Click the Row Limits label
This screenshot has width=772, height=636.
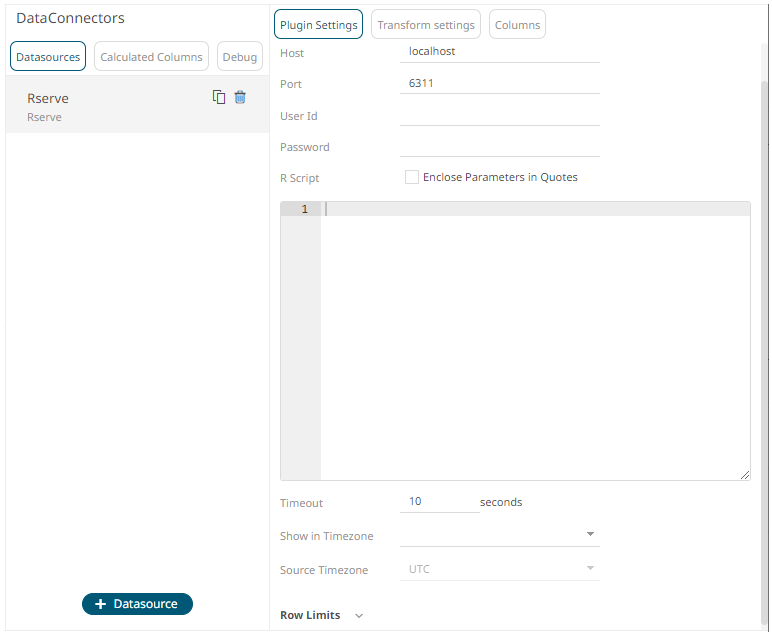coord(310,615)
